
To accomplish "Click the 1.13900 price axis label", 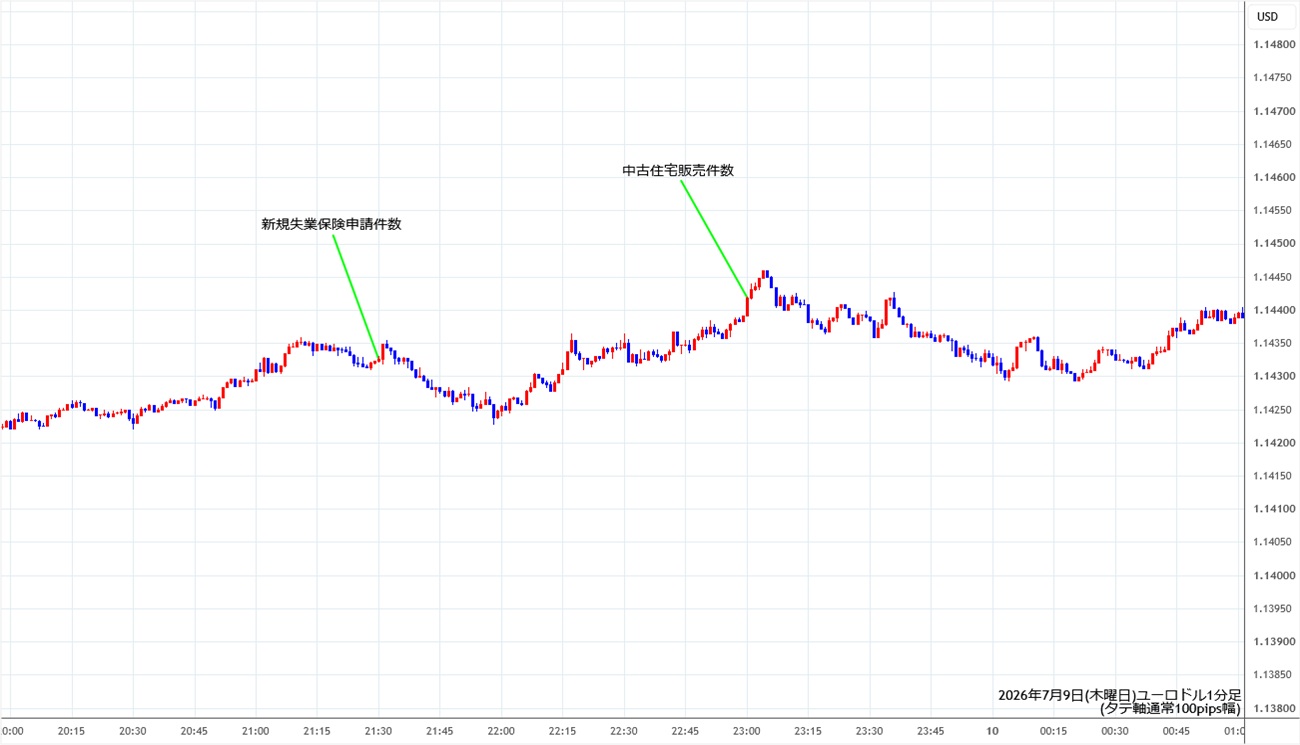I will 1273,641.
